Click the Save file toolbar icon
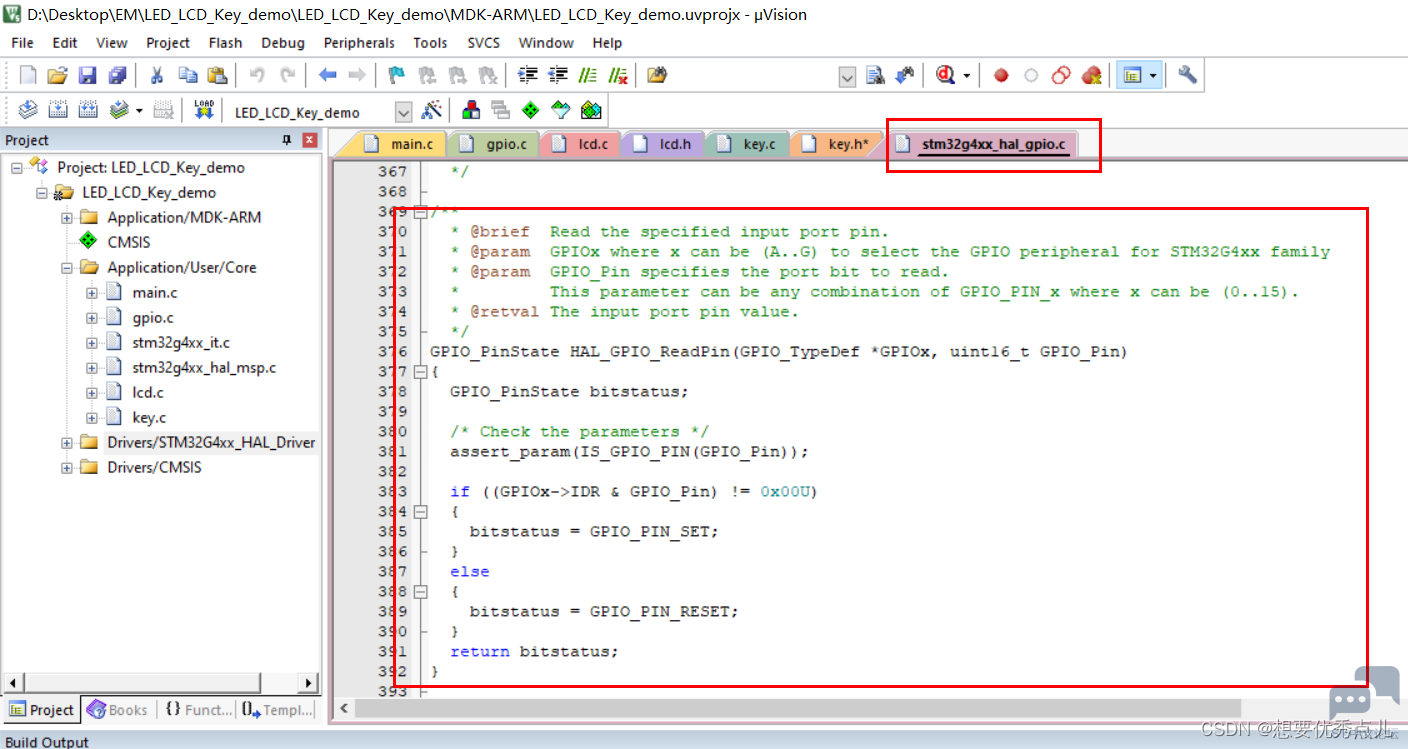This screenshot has width=1408, height=749. [87, 75]
